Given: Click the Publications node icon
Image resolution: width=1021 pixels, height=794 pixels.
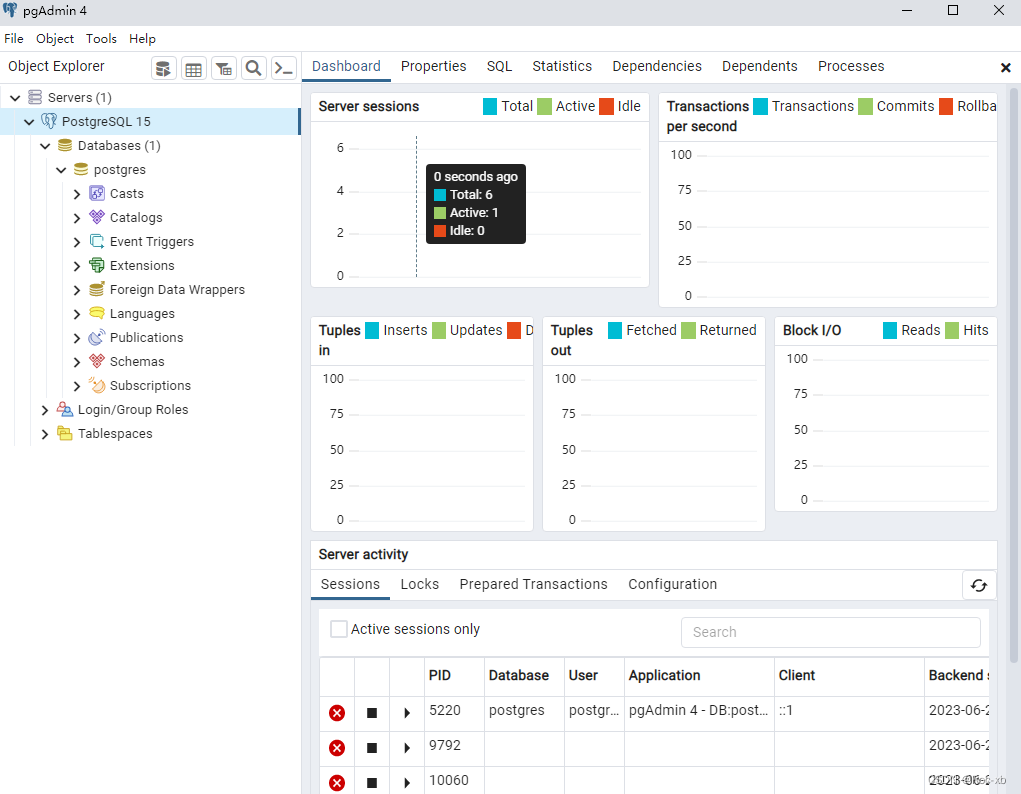Looking at the screenshot, I should click(x=96, y=337).
